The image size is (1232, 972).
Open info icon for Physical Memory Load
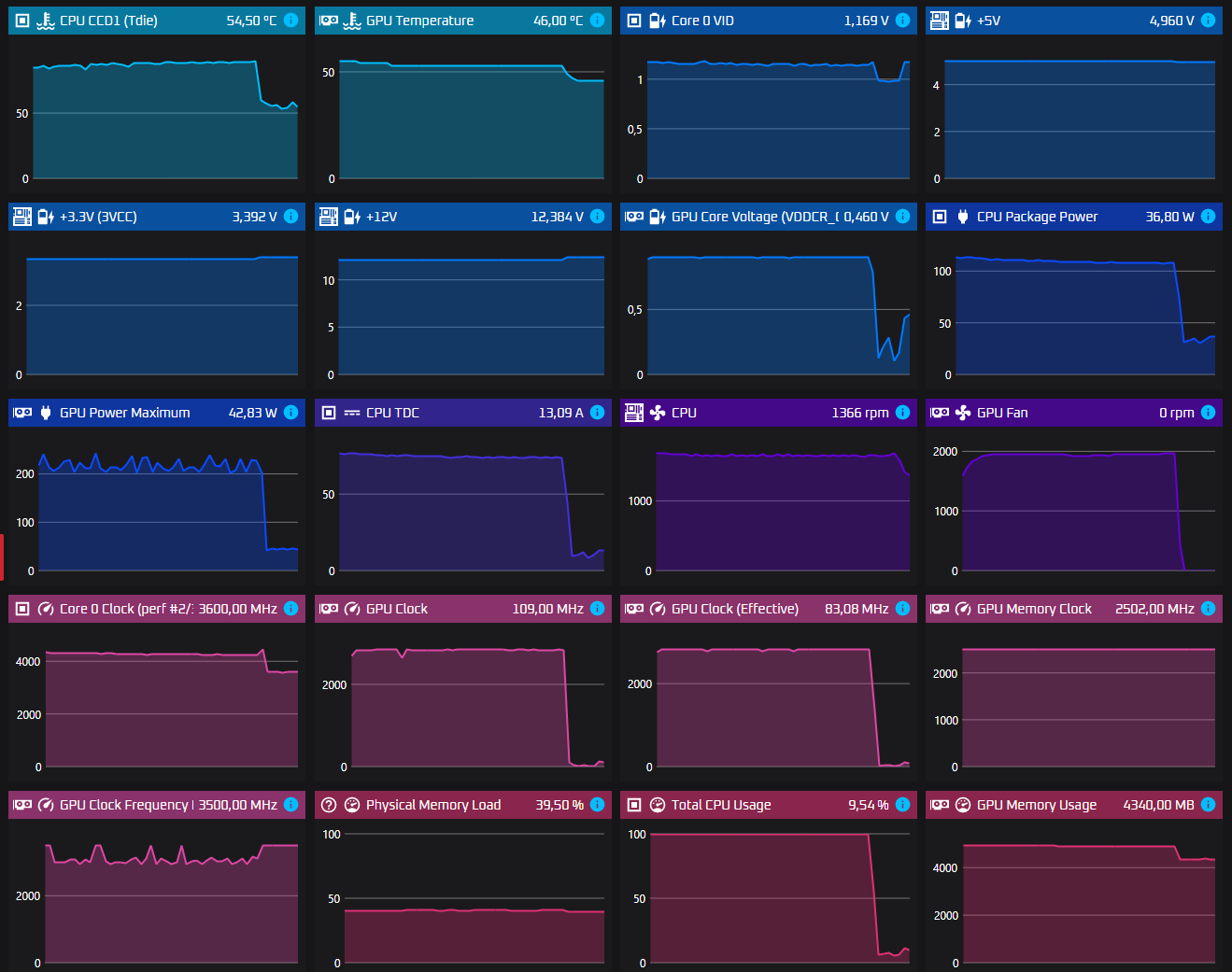point(598,805)
